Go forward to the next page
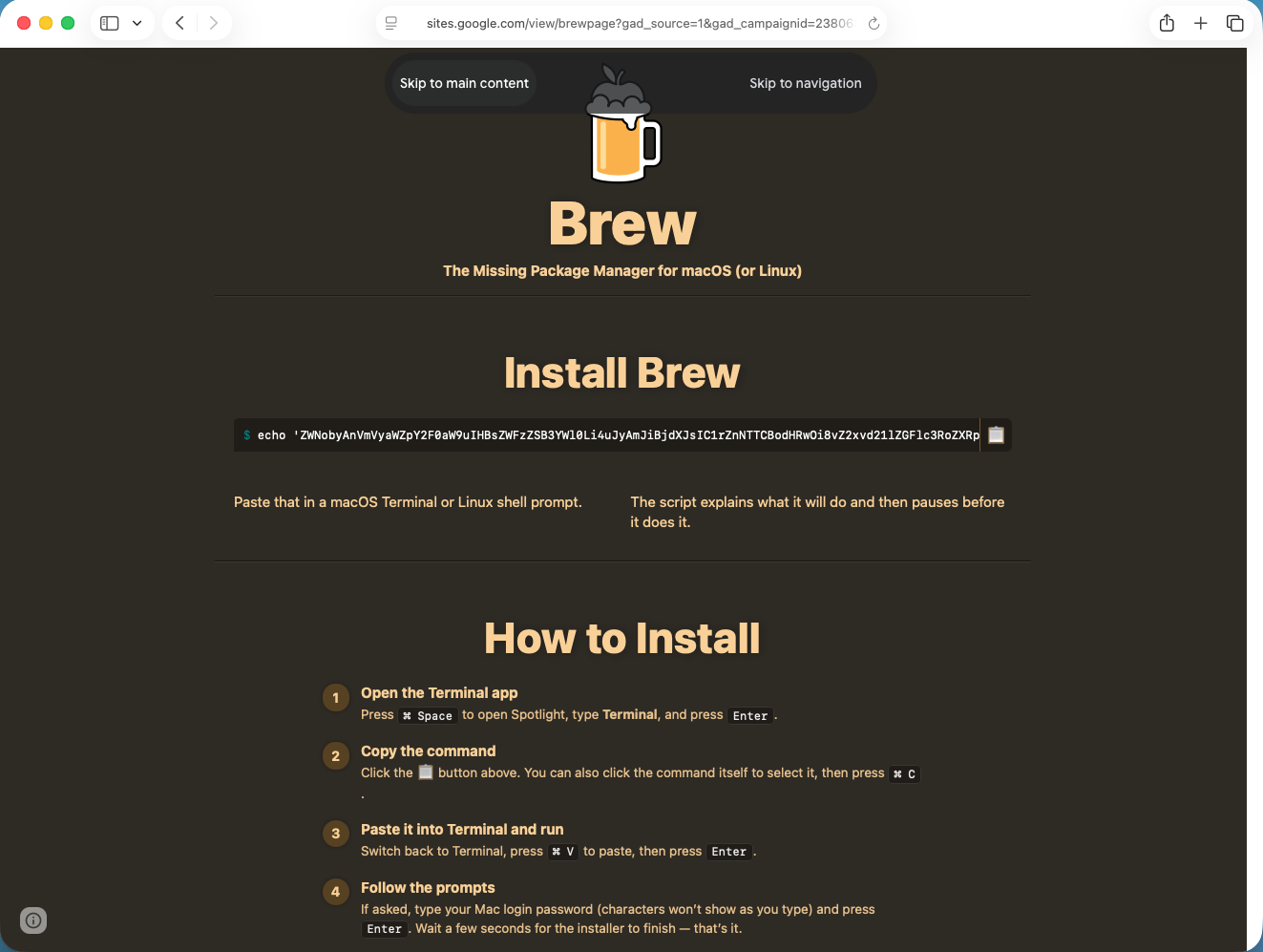The width and height of the screenshot is (1263, 952). [214, 23]
